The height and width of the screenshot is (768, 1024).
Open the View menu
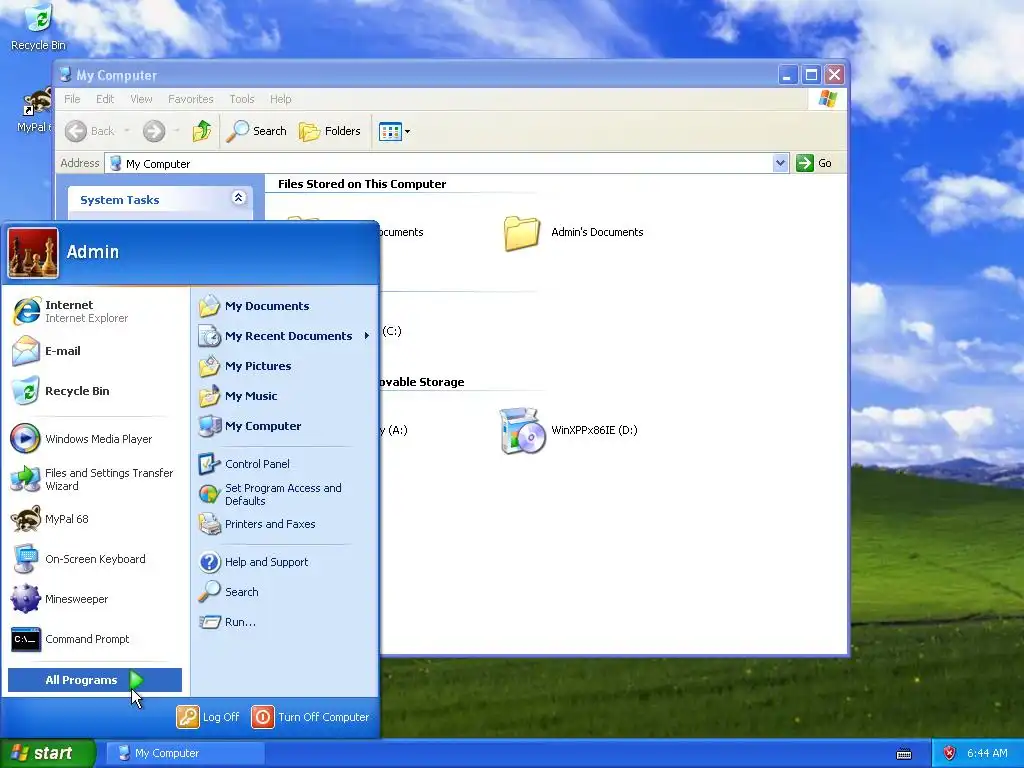[141, 99]
